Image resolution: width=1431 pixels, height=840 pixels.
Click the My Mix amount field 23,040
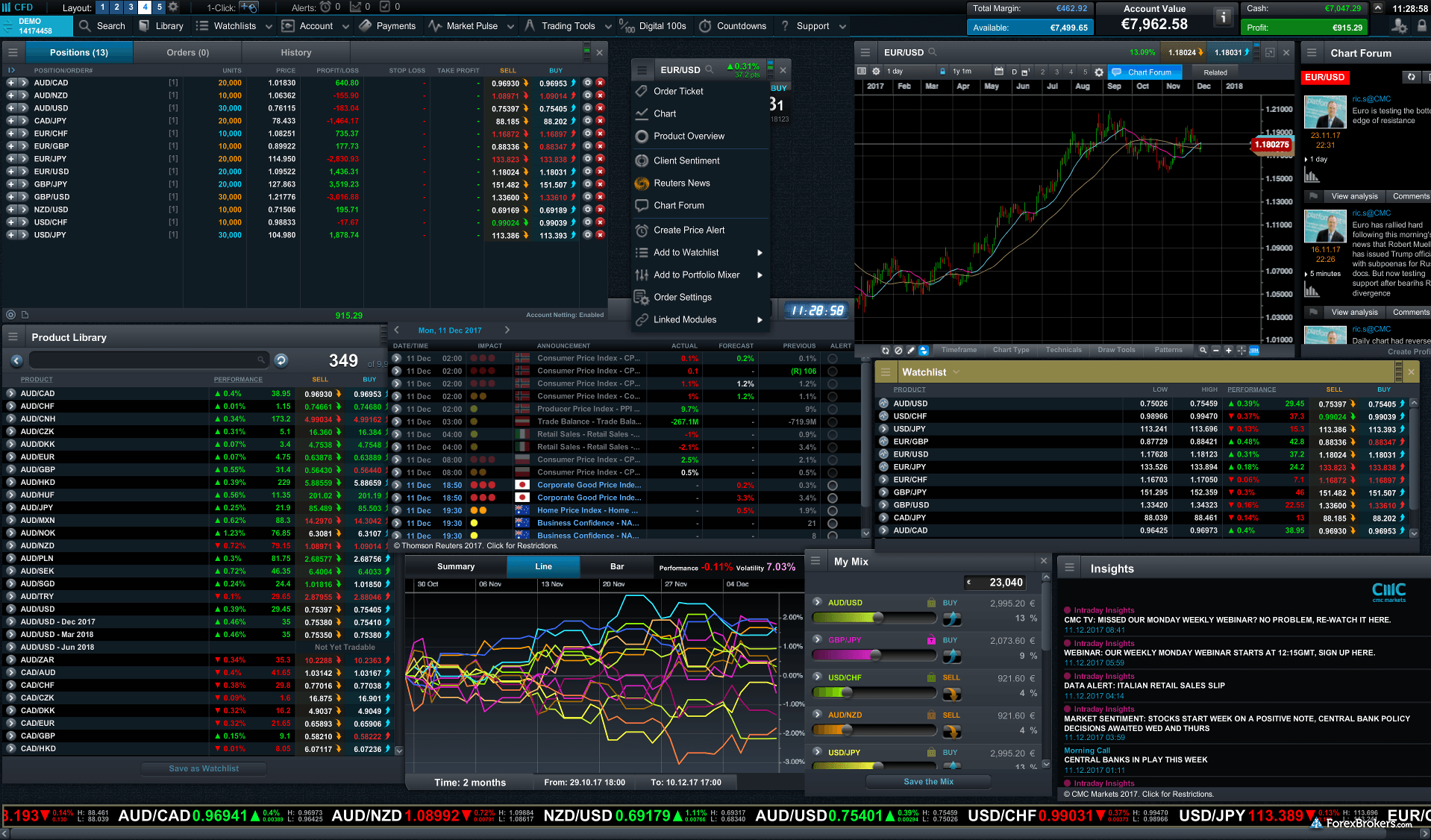pyautogui.click(x=996, y=583)
